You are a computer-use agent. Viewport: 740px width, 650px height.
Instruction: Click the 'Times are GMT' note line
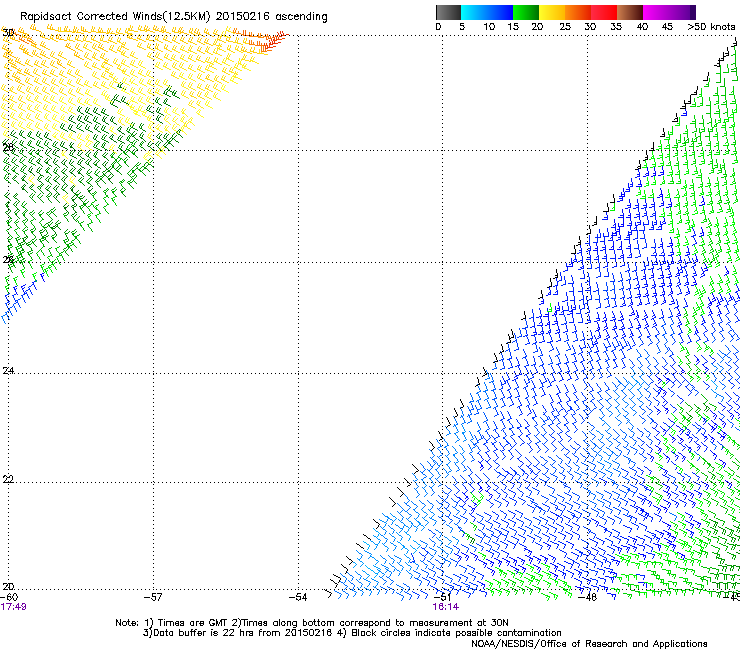click(311, 623)
